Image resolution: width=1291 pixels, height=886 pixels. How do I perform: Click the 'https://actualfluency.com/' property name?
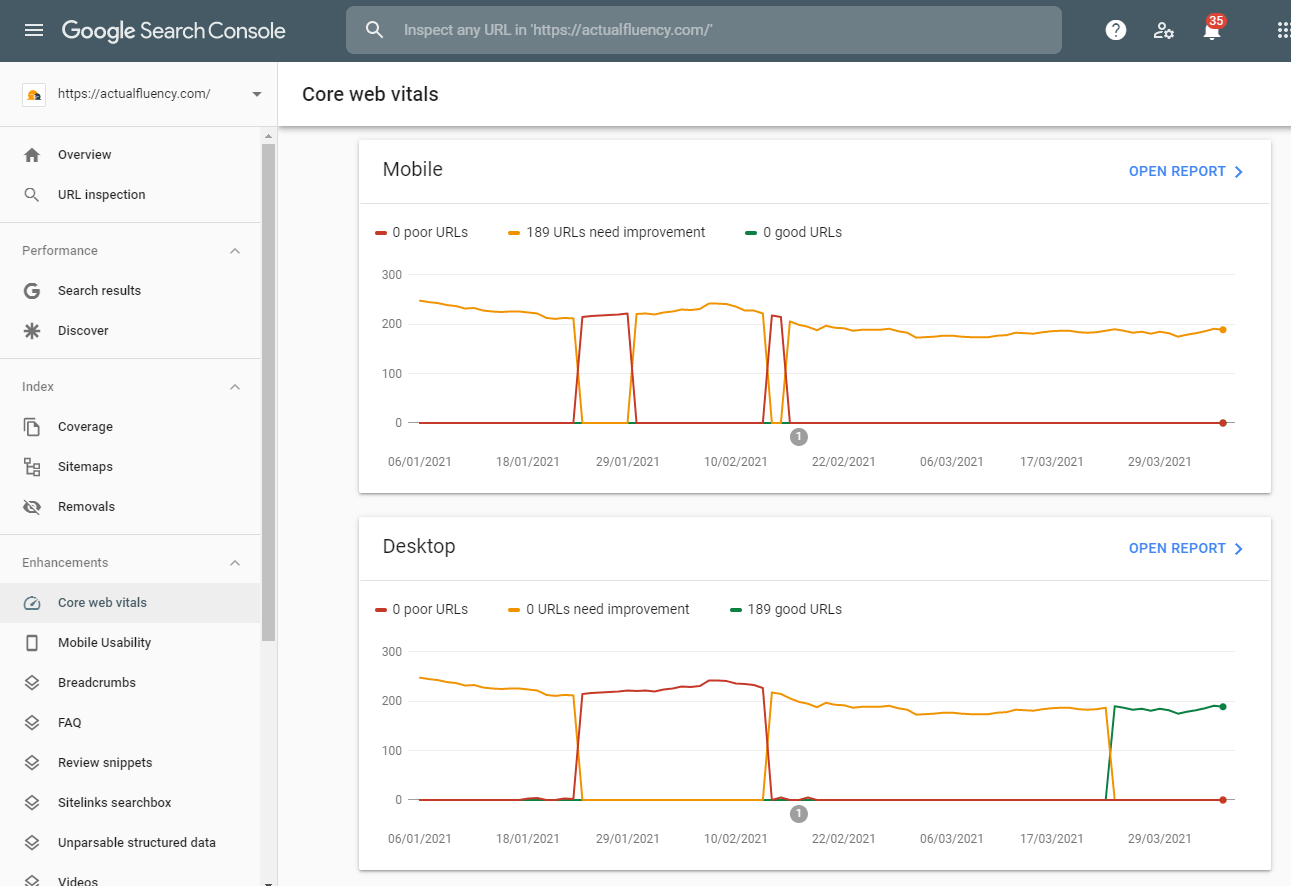tap(134, 94)
